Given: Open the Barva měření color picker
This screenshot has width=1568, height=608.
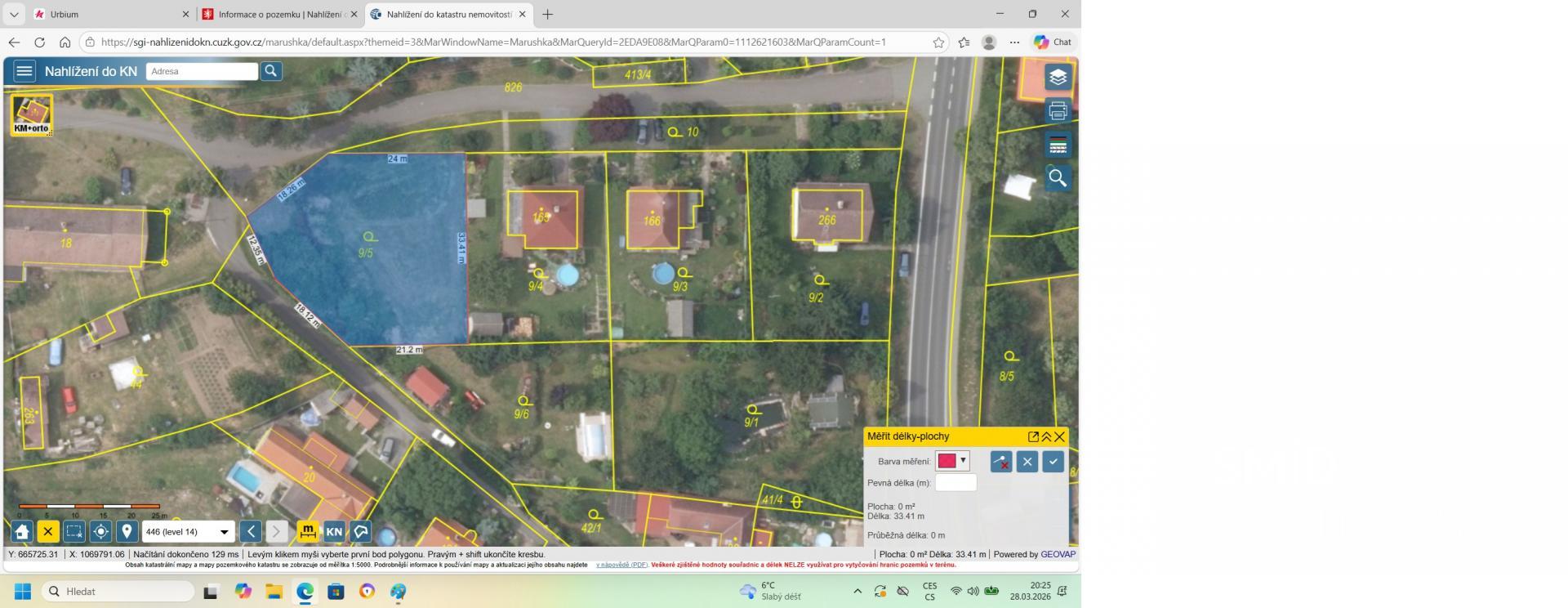Looking at the screenshot, I should click(952, 461).
